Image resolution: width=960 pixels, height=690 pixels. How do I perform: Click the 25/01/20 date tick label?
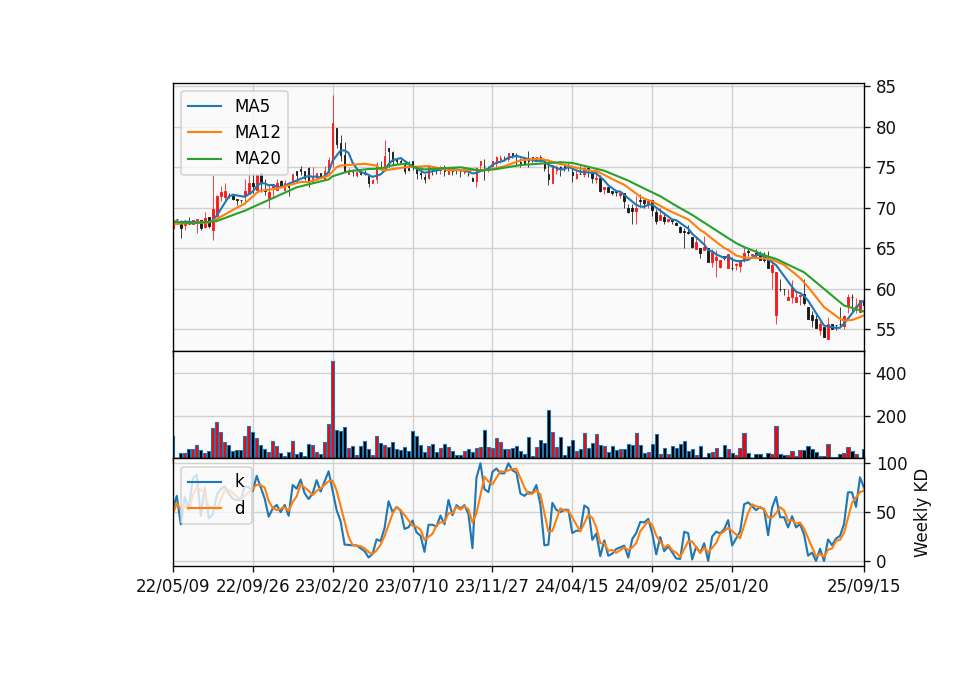(x=732, y=586)
